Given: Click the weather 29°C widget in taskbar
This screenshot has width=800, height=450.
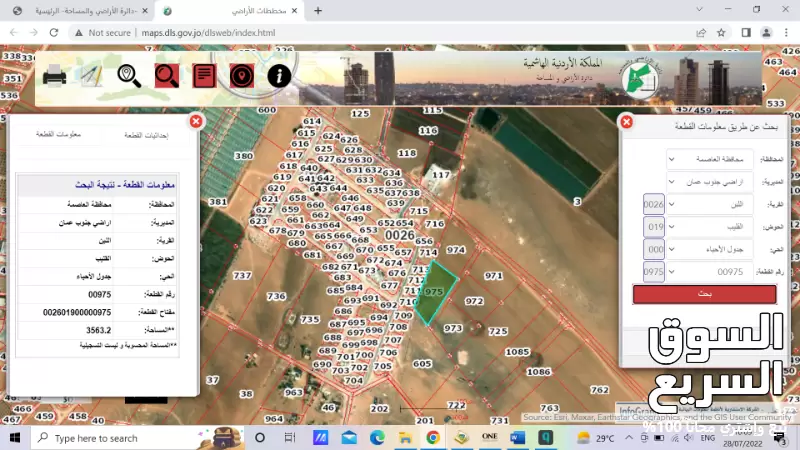Looking at the screenshot, I should point(594,438).
